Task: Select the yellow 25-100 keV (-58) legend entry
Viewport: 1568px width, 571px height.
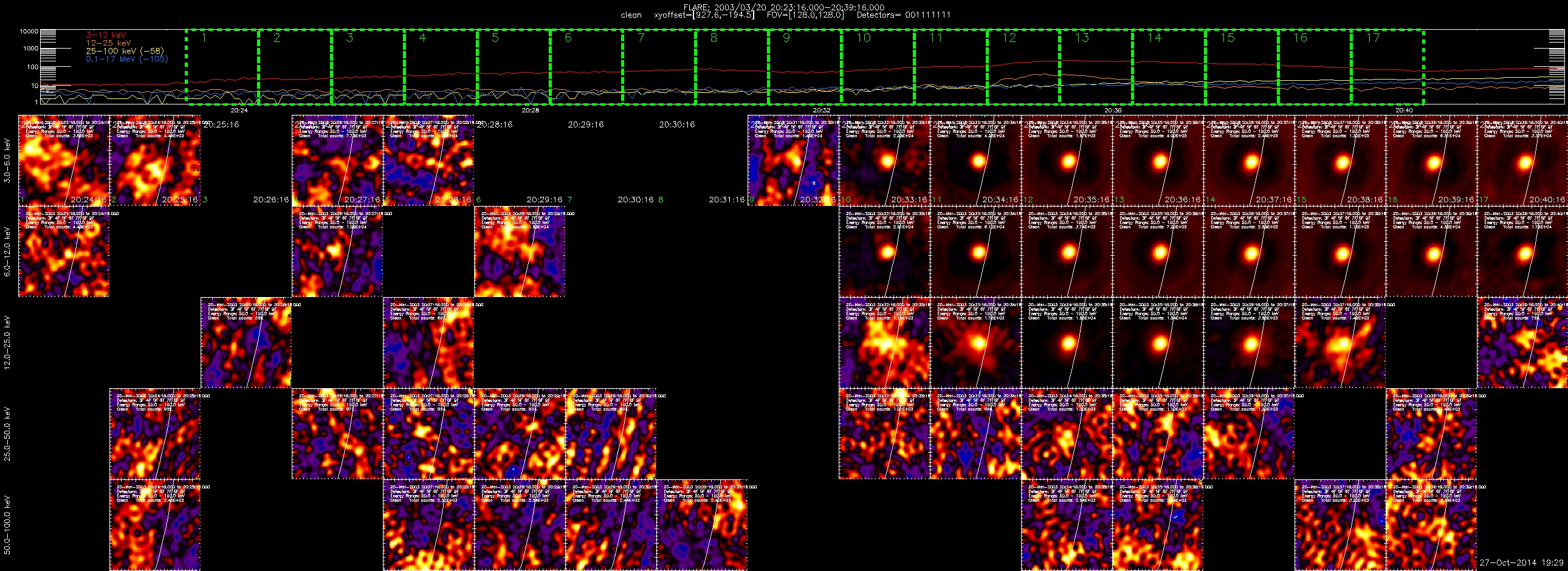Action: [125, 51]
